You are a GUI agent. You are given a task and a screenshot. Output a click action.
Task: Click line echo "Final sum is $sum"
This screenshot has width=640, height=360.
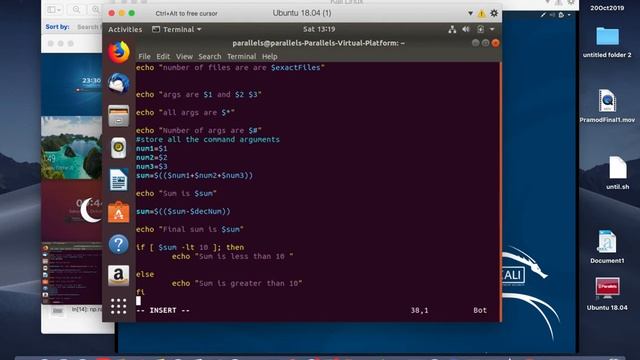click(190, 229)
